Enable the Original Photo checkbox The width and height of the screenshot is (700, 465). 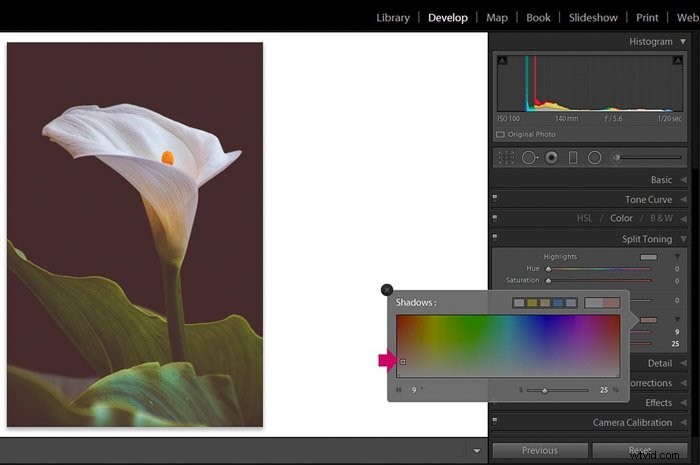click(500, 134)
